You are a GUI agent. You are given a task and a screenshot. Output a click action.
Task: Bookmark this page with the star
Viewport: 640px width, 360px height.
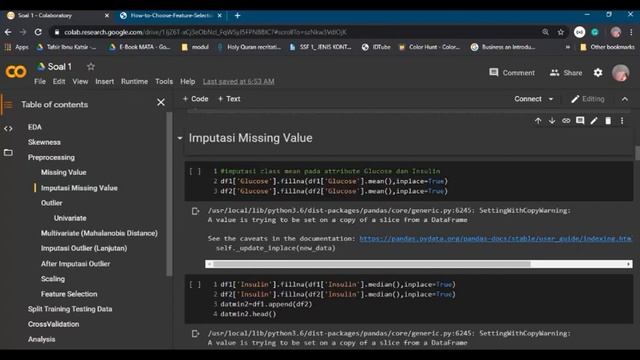[x=561, y=32]
